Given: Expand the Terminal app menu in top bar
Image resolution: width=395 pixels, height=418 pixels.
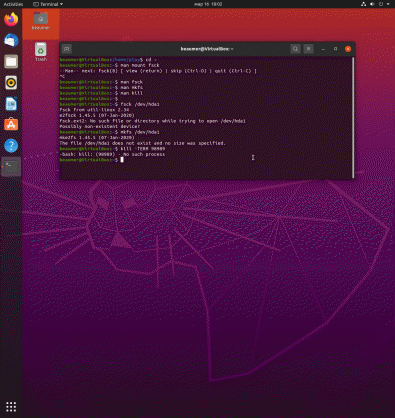Looking at the screenshot, I should tap(48, 4).
